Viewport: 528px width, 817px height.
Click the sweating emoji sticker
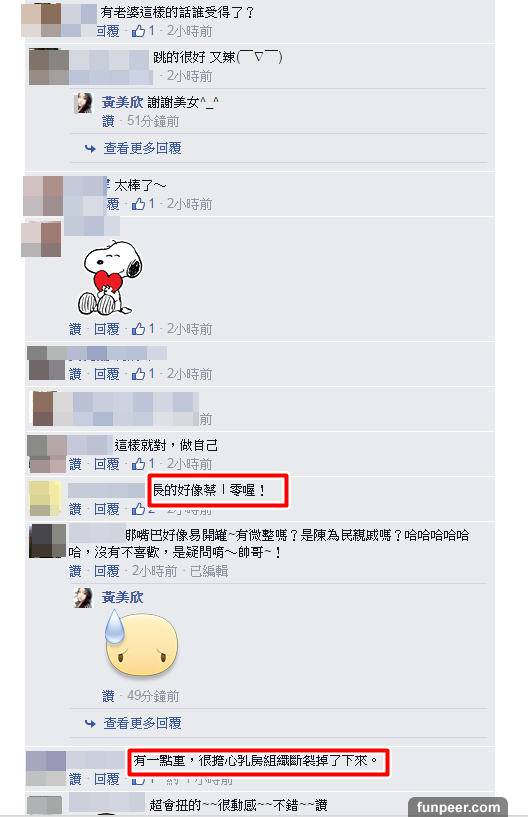[x=141, y=643]
